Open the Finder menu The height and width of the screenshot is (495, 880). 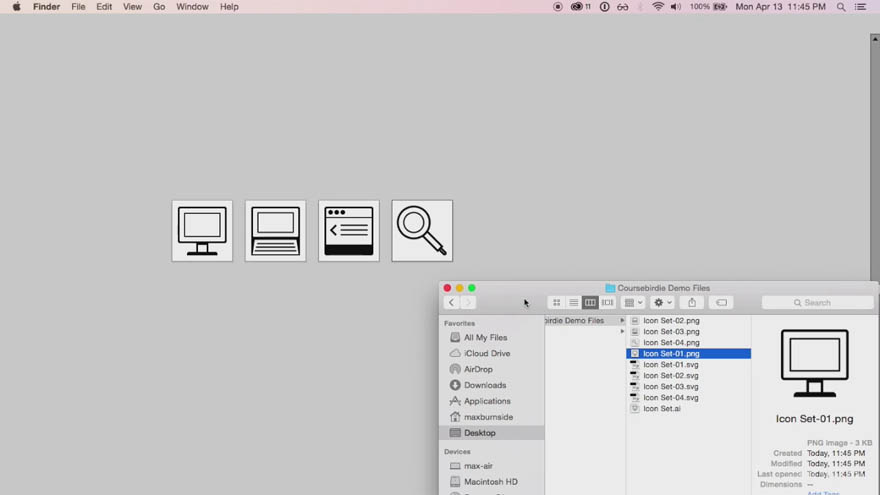[x=47, y=7]
